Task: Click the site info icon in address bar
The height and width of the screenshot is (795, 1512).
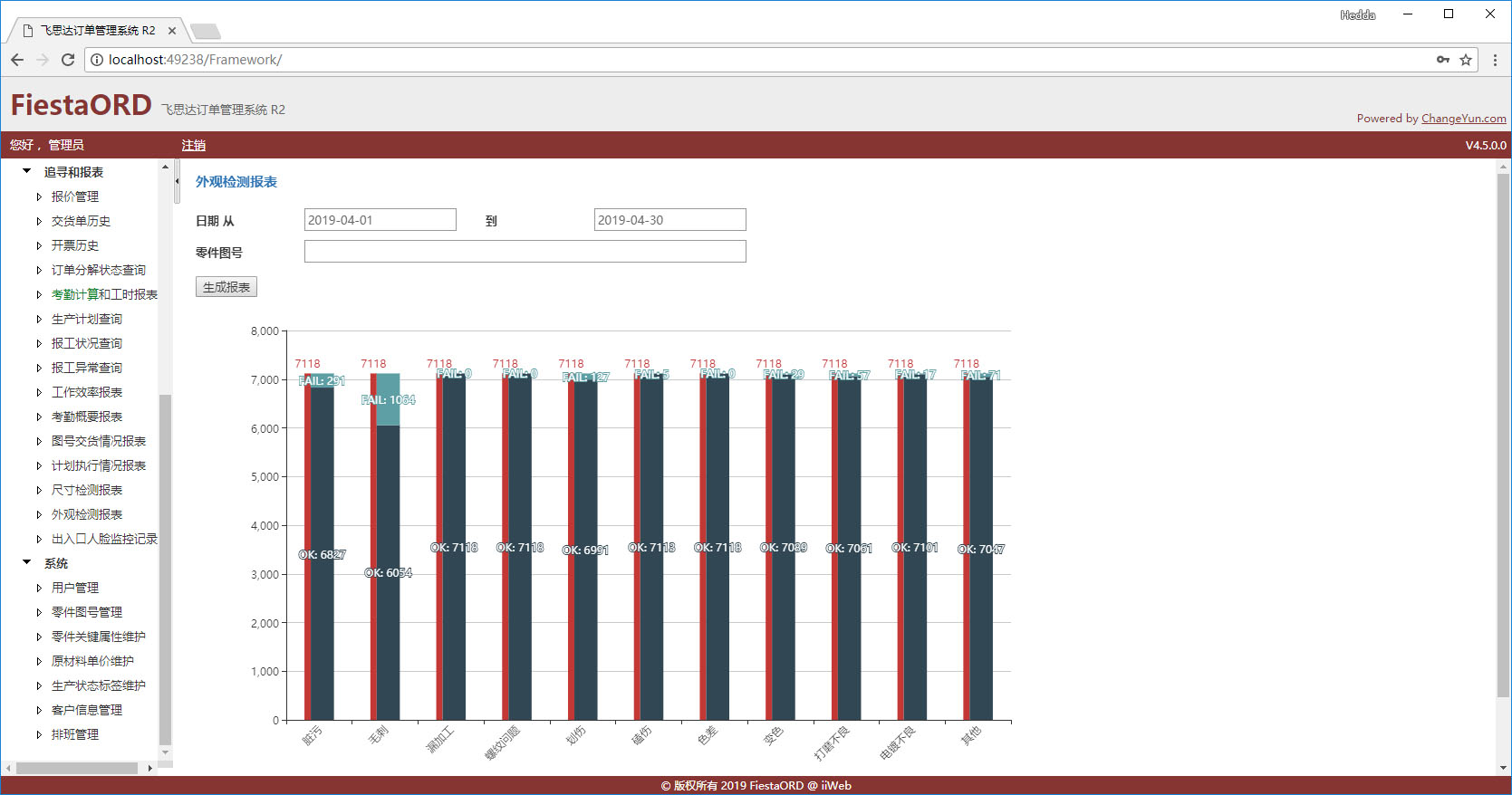Action: tap(97, 60)
